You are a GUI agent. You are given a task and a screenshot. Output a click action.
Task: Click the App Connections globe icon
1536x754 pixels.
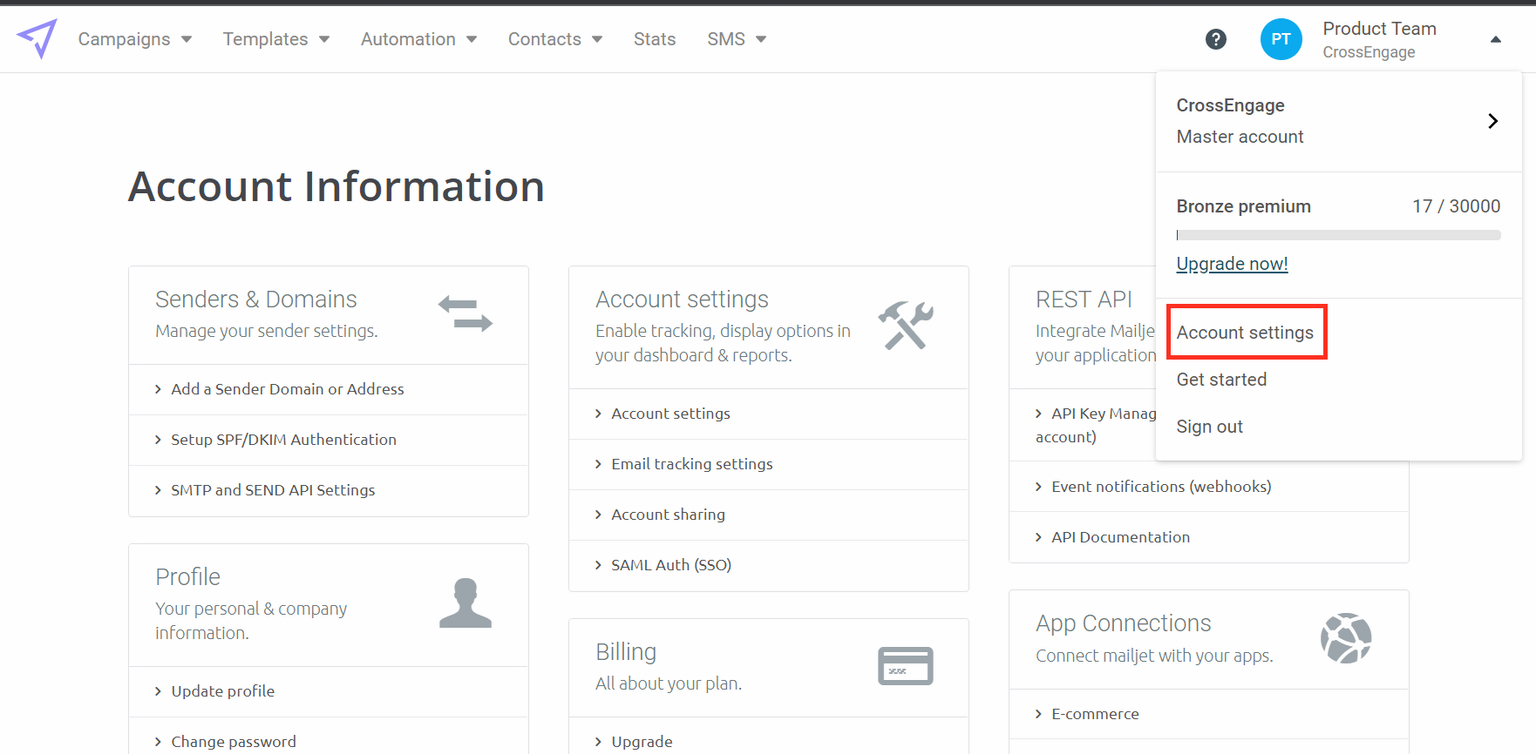pyautogui.click(x=1346, y=638)
